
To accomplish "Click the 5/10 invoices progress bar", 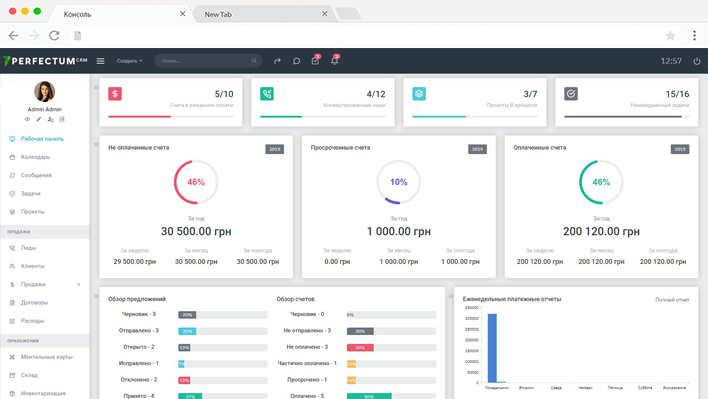I will [x=171, y=116].
